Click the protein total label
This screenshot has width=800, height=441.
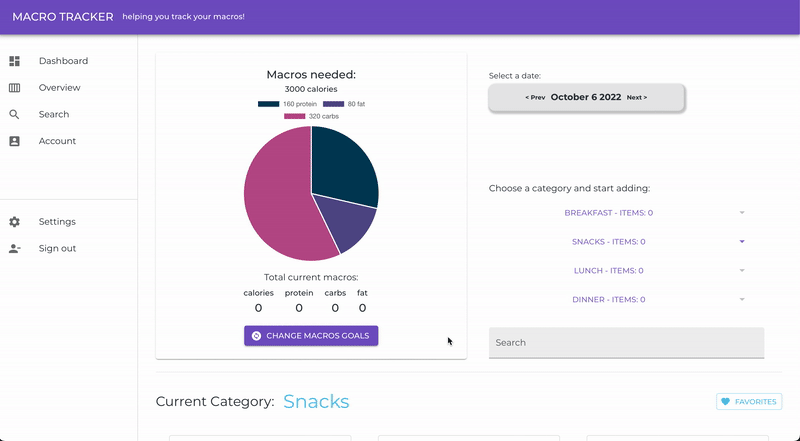pyautogui.click(x=299, y=293)
